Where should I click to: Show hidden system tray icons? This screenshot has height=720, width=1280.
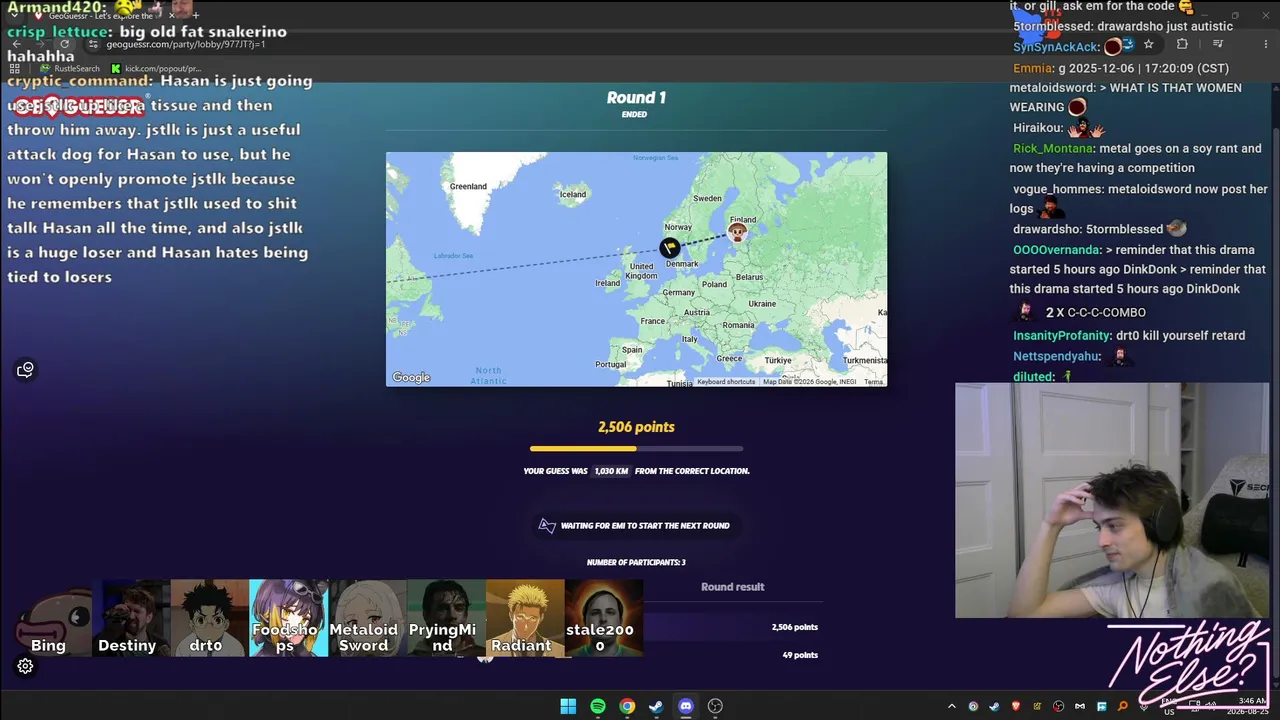(952, 706)
